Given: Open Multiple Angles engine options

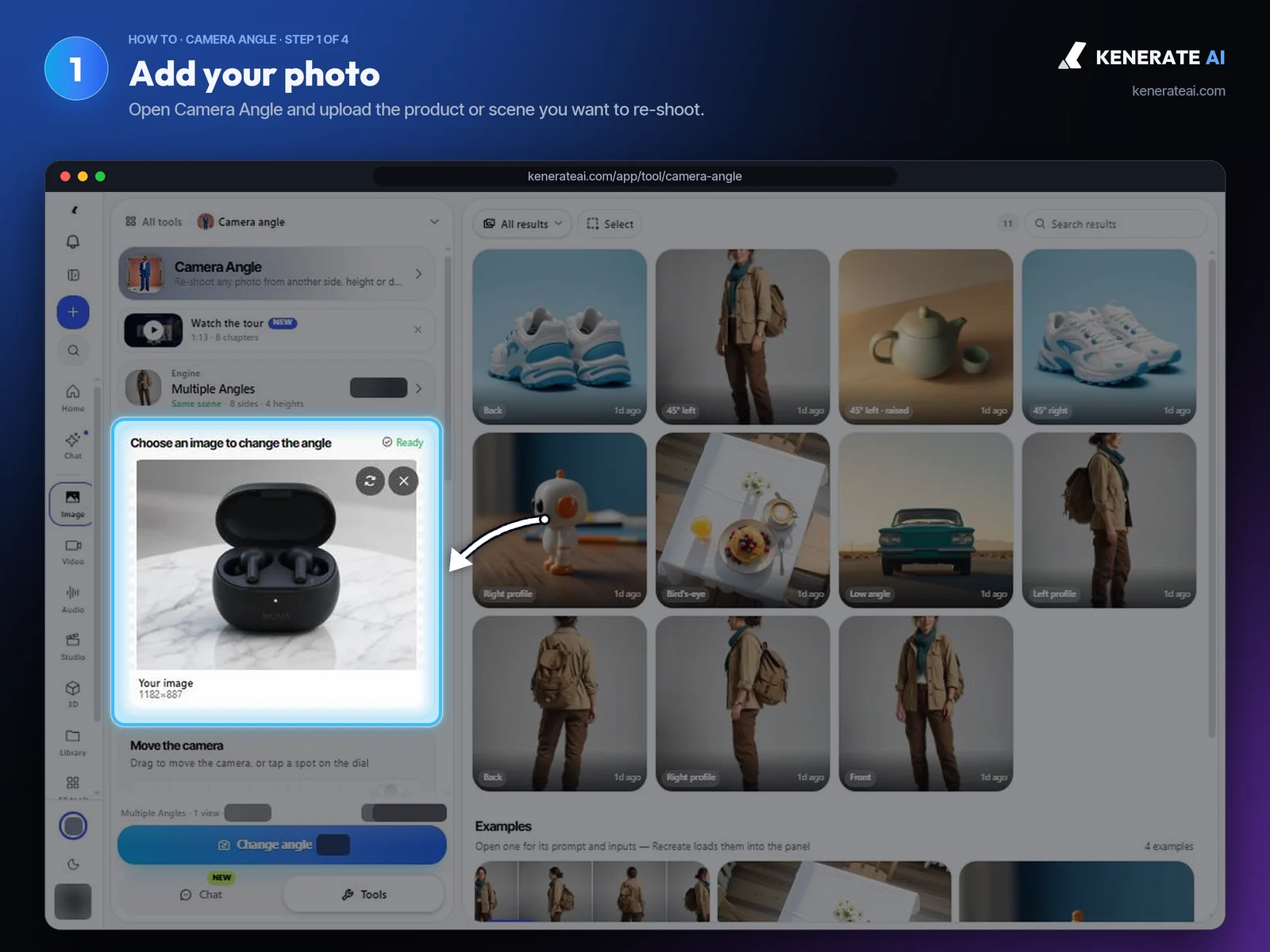Looking at the screenshot, I should (276, 388).
